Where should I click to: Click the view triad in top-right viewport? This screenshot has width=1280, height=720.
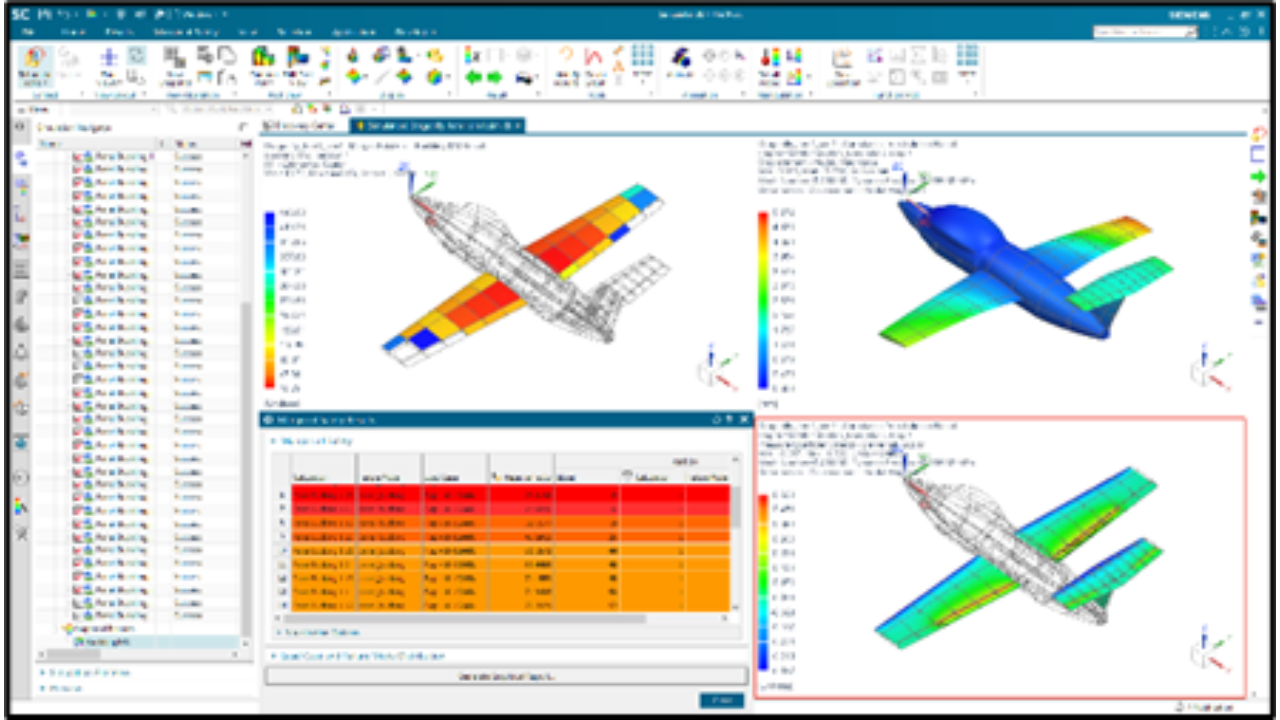(x=1210, y=369)
